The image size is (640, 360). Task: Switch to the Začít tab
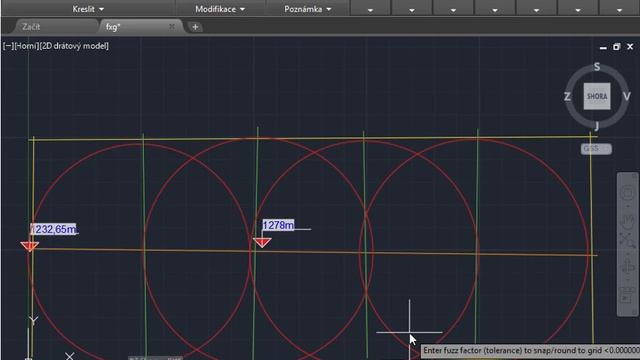click(31, 27)
